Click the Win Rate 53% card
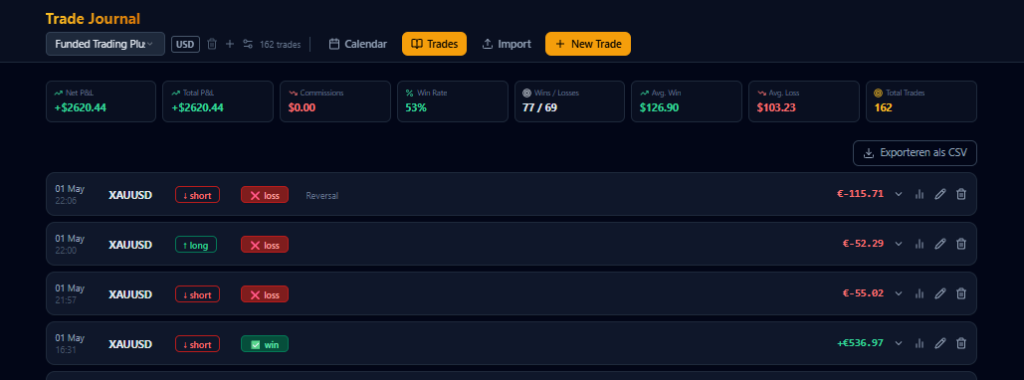This screenshot has height=380, width=1024. tap(453, 101)
